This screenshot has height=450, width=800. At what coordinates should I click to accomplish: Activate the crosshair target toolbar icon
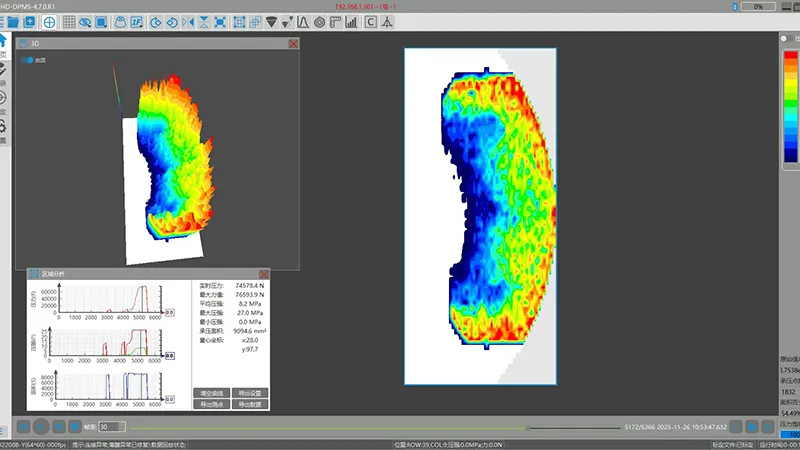click(49, 22)
